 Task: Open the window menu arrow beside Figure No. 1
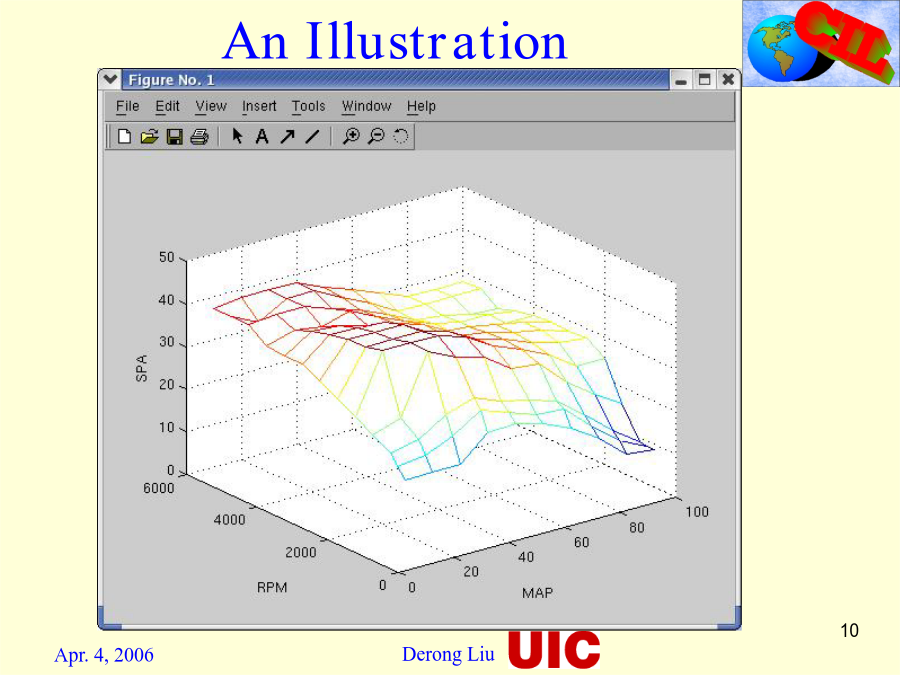pos(110,79)
